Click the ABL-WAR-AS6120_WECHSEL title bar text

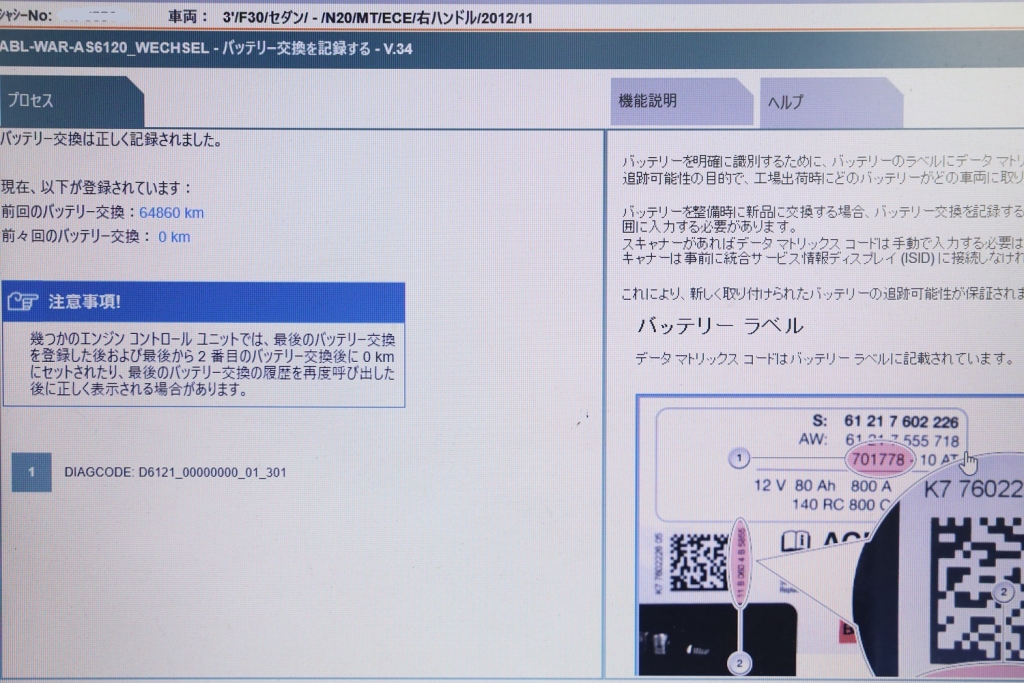[206, 48]
